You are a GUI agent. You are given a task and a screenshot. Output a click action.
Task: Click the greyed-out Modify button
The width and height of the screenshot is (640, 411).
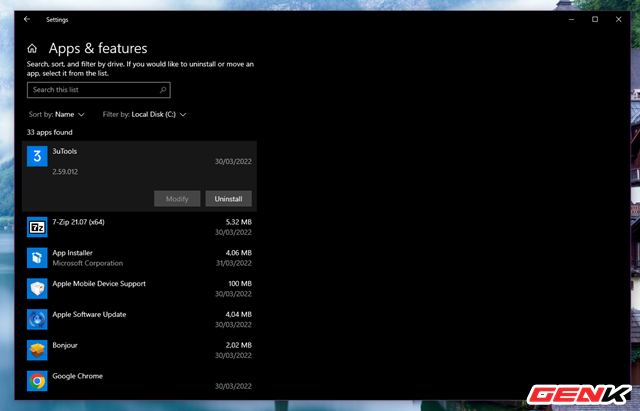[x=177, y=199]
